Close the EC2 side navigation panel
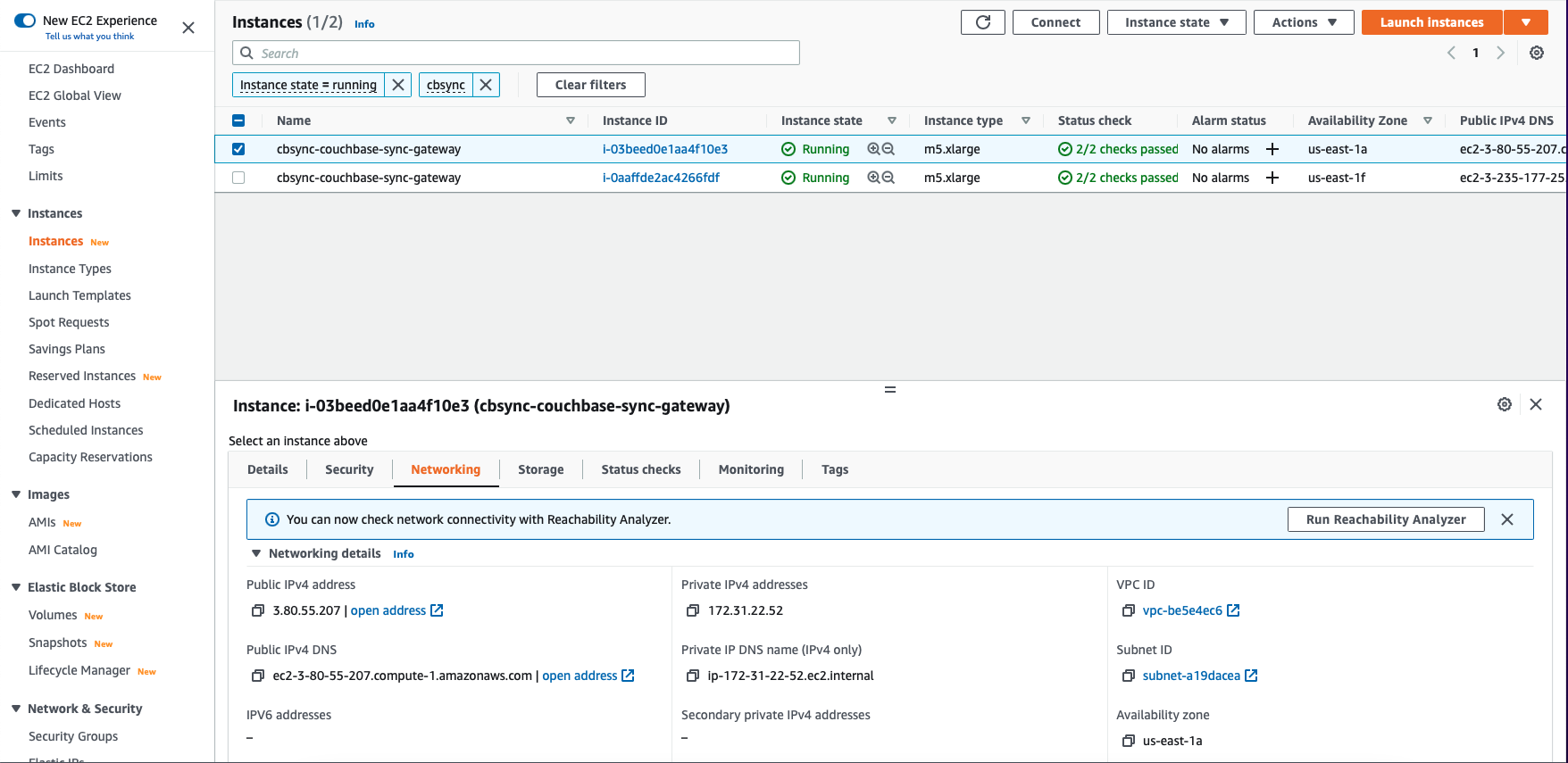 pos(188,28)
